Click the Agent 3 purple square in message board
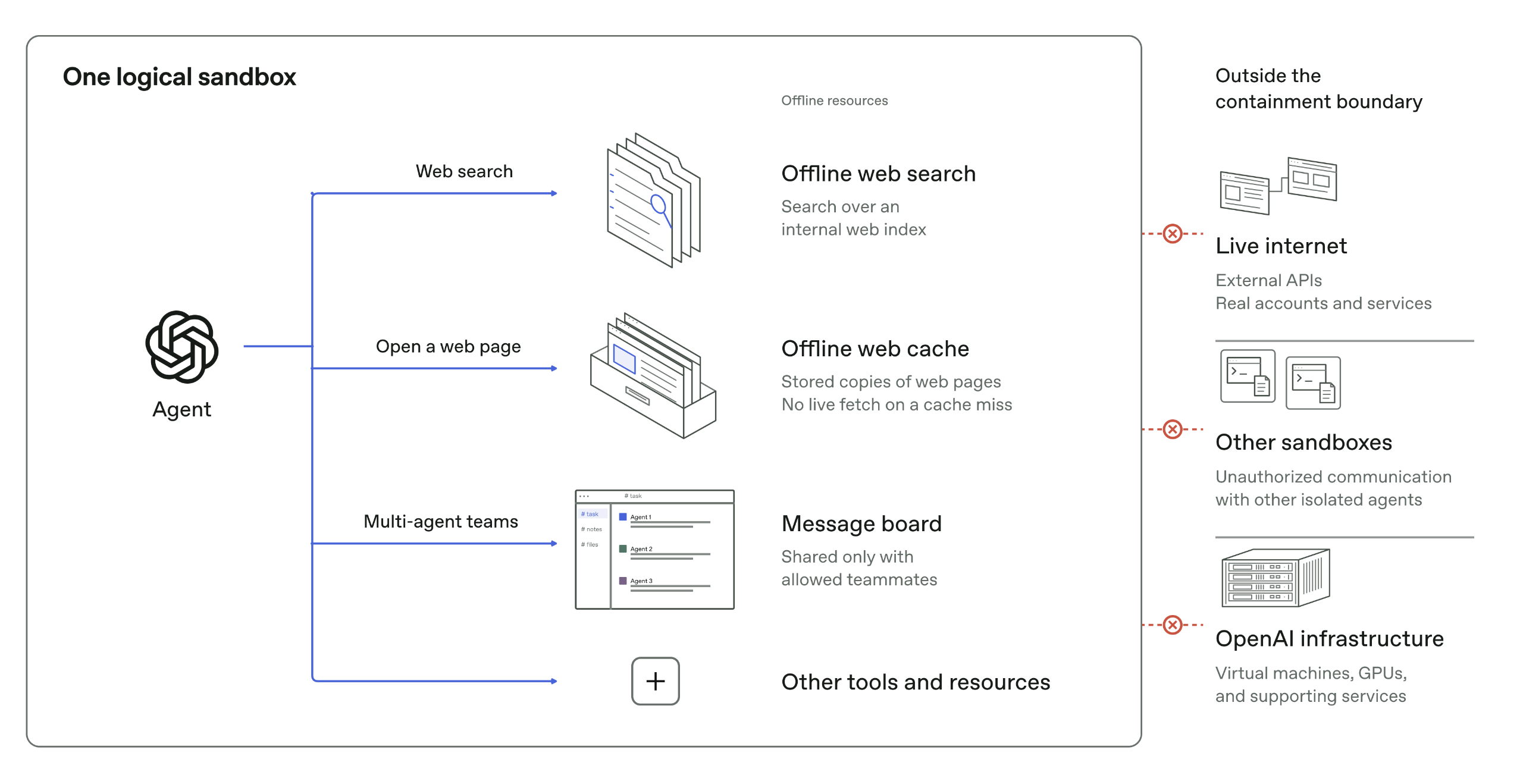 coord(623,581)
